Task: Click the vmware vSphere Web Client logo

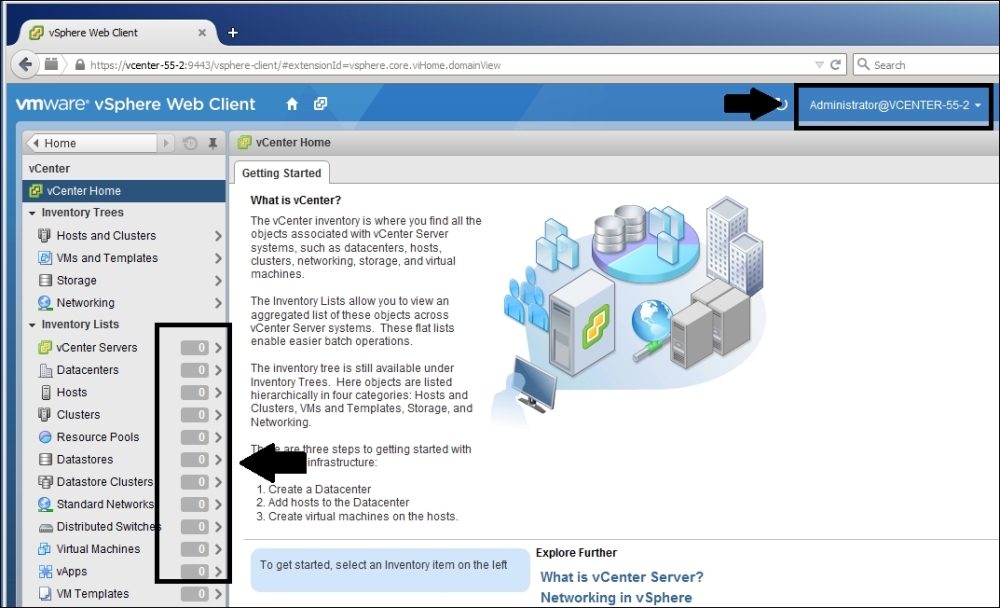Action: pos(135,104)
